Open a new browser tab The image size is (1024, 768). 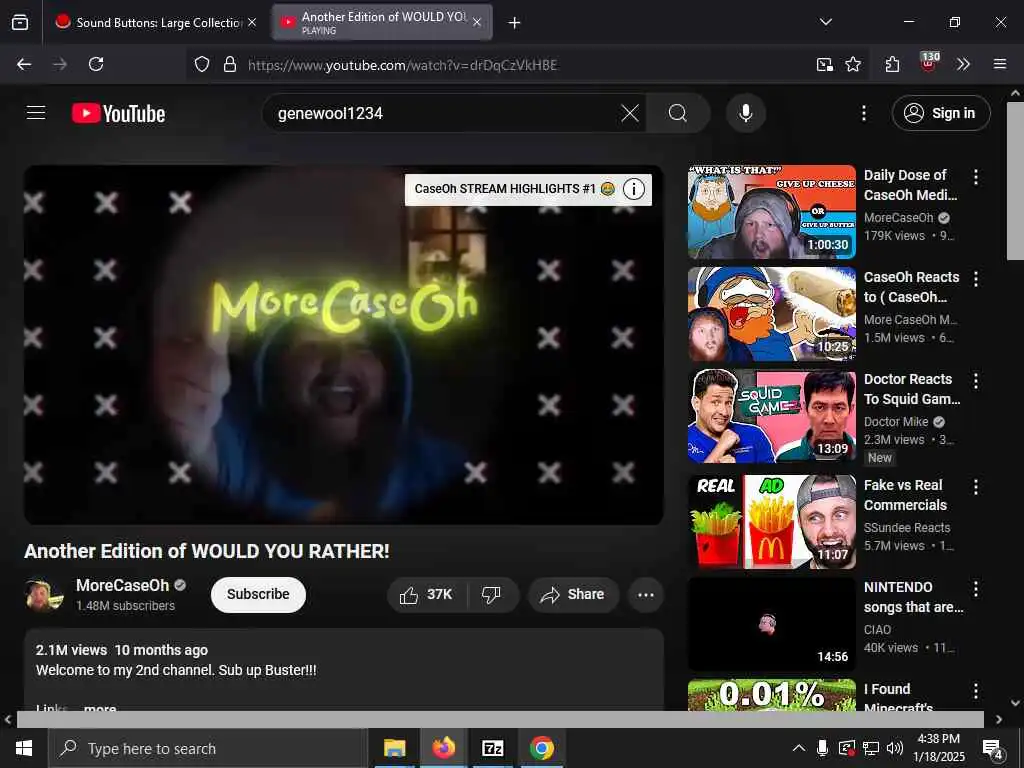(514, 23)
